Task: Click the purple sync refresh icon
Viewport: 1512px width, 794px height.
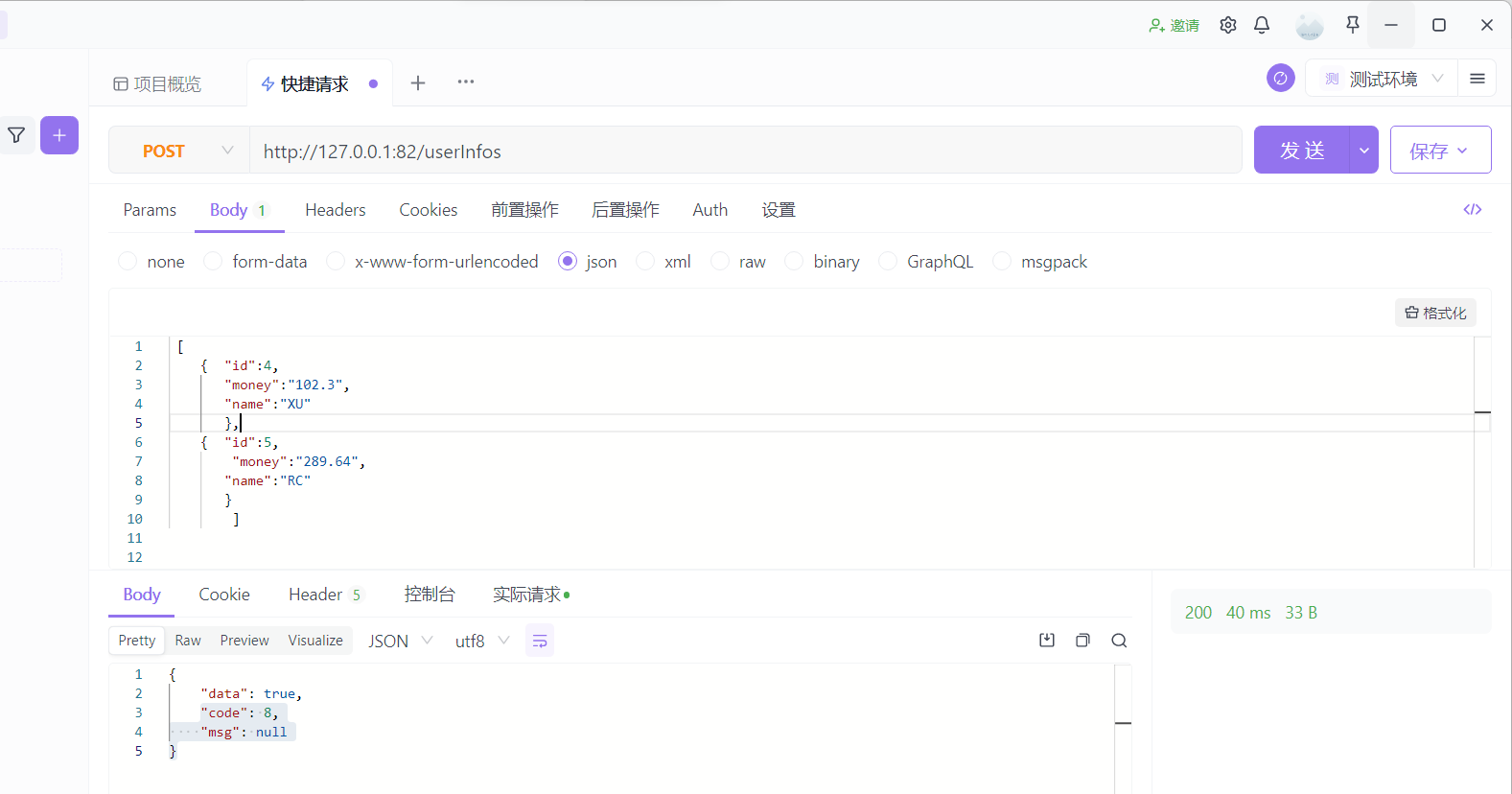Action: click(x=1281, y=78)
